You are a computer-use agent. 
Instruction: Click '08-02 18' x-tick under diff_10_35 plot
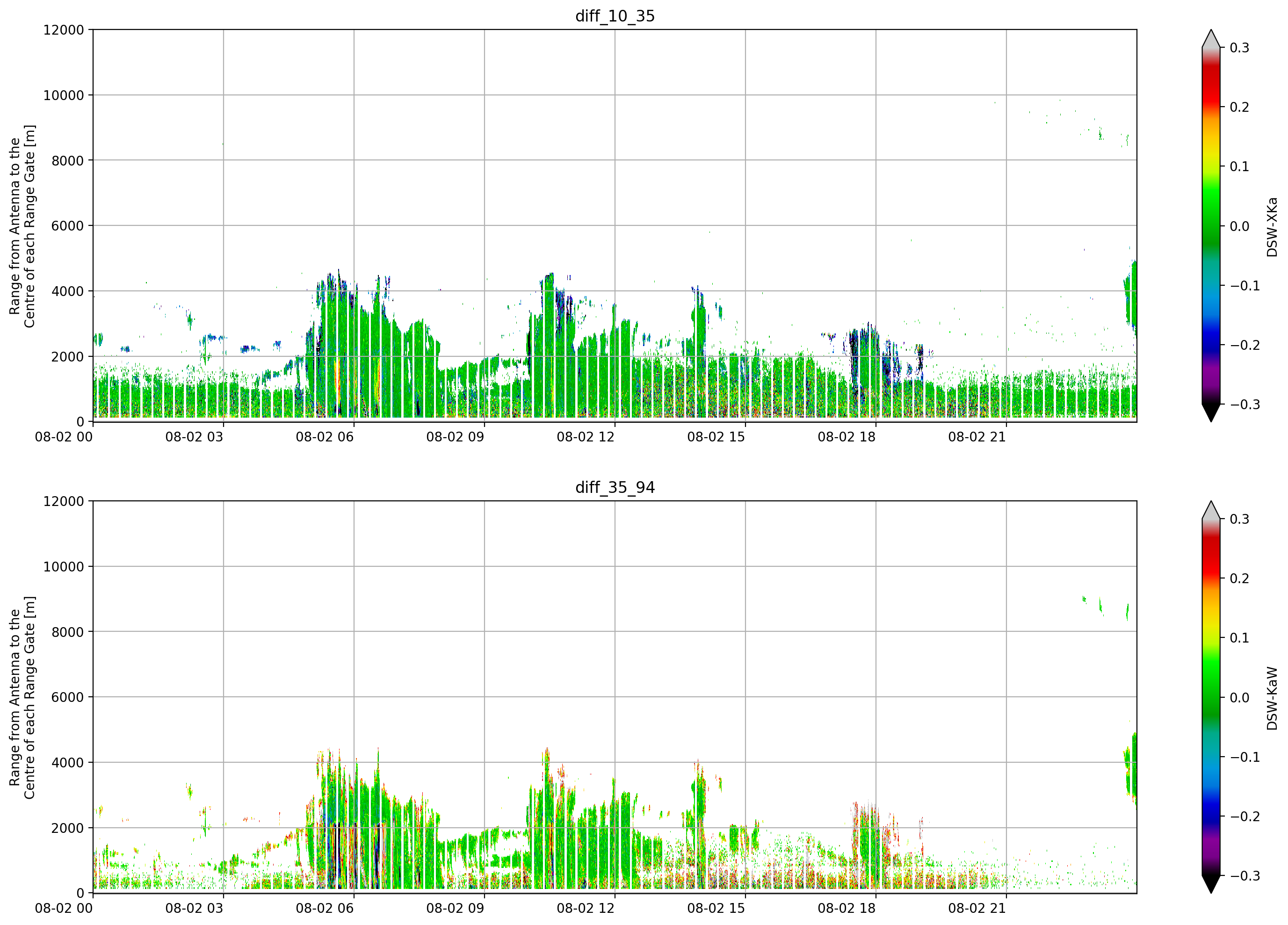(x=847, y=437)
